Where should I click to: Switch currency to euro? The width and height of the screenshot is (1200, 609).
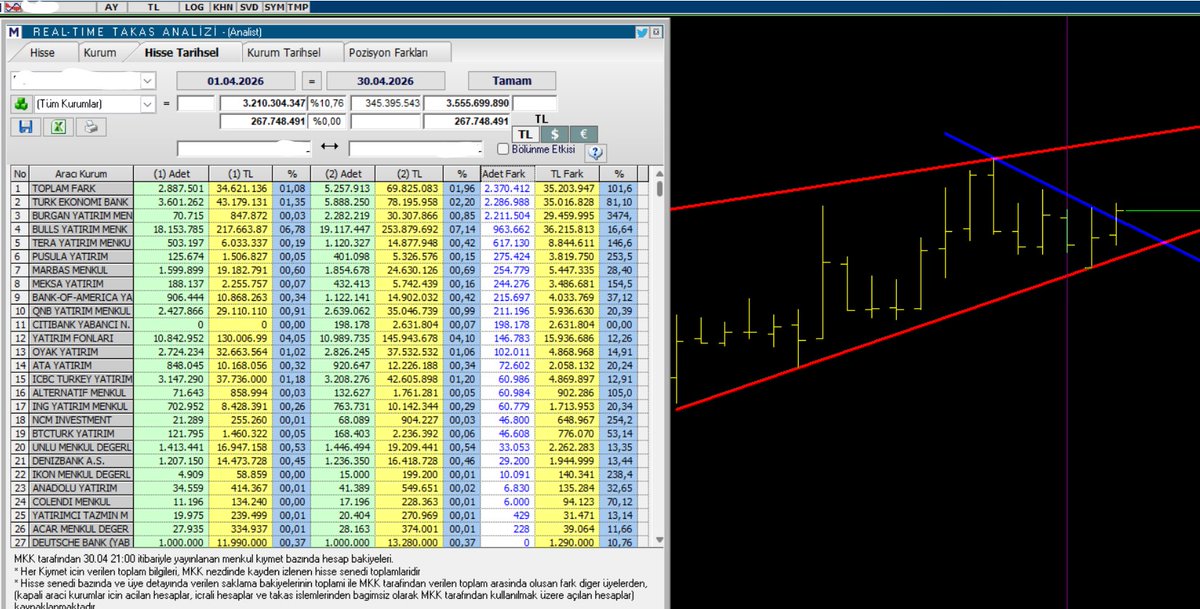pyautogui.click(x=584, y=134)
